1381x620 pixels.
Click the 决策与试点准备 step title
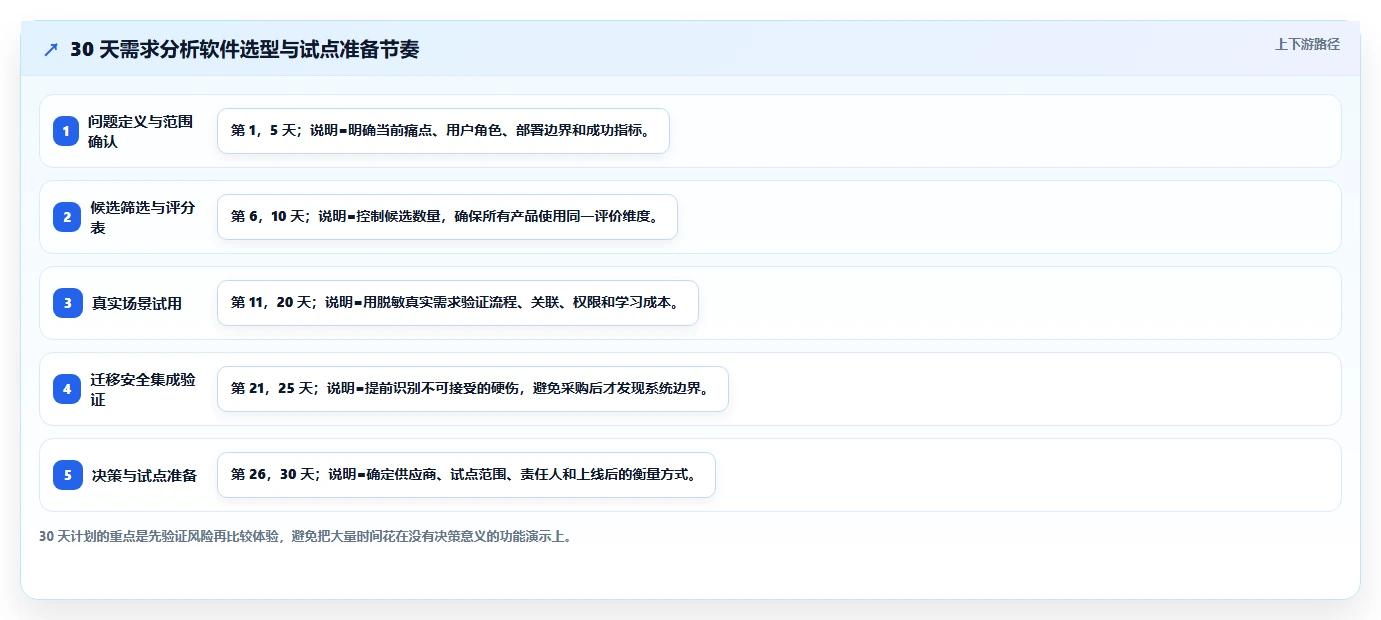tap(144, 475)
